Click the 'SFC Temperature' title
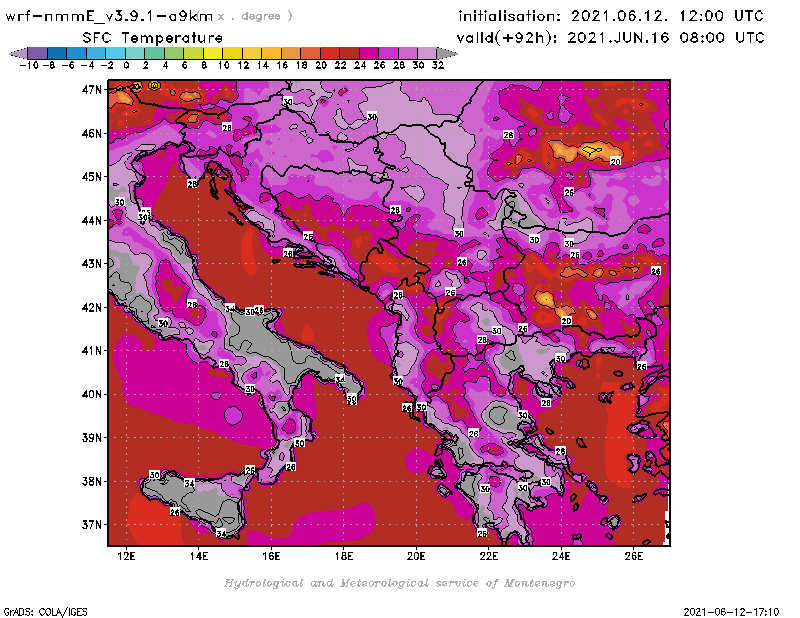Viewport: 800px width, 618px height. point(153,38)
